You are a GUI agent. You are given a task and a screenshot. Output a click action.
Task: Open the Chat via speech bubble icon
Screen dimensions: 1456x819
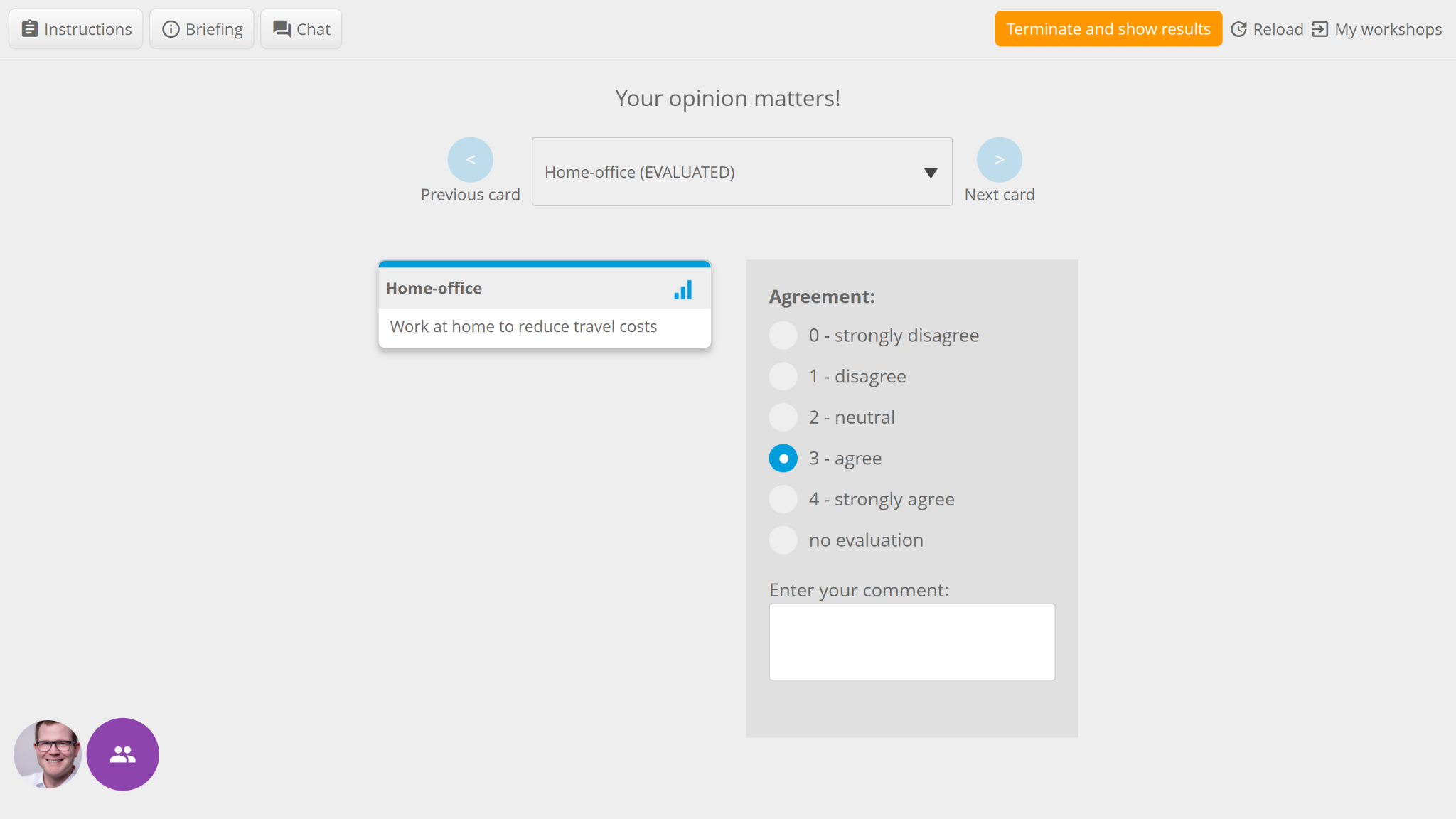click(x=282, y=28)
